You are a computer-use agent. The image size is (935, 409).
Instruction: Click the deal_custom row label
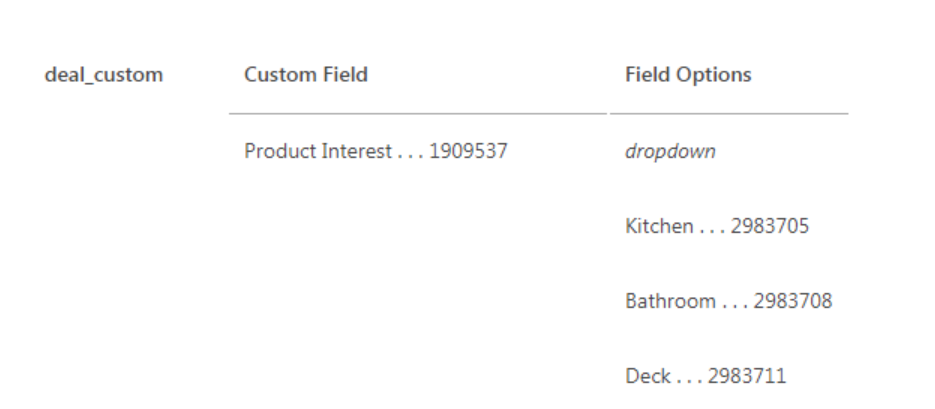[x=104, y=75]
